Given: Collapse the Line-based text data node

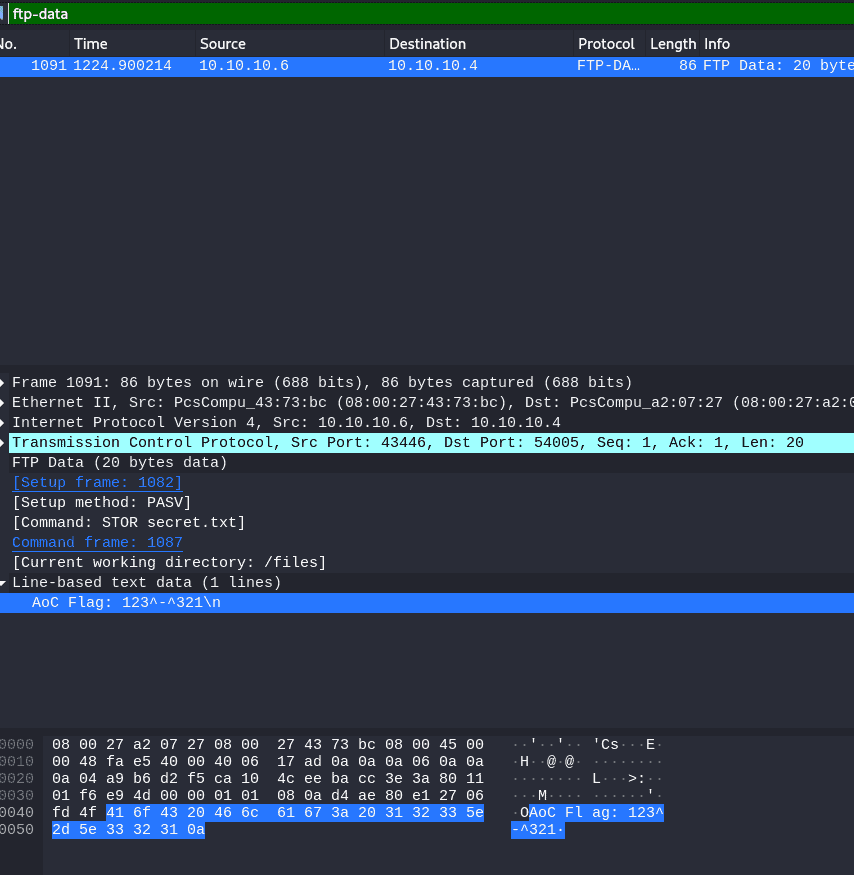Looking at the screenshot, I should [x=3, y=583].
